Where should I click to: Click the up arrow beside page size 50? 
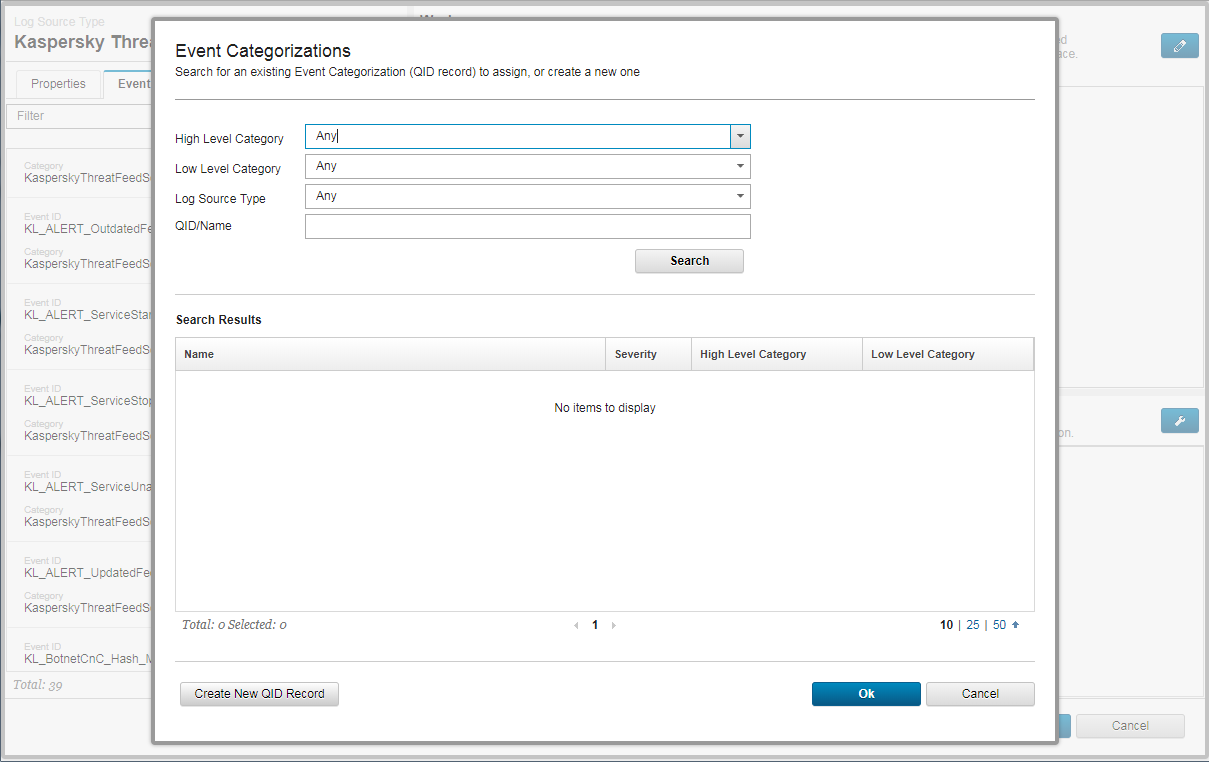tap(1016, 625)
